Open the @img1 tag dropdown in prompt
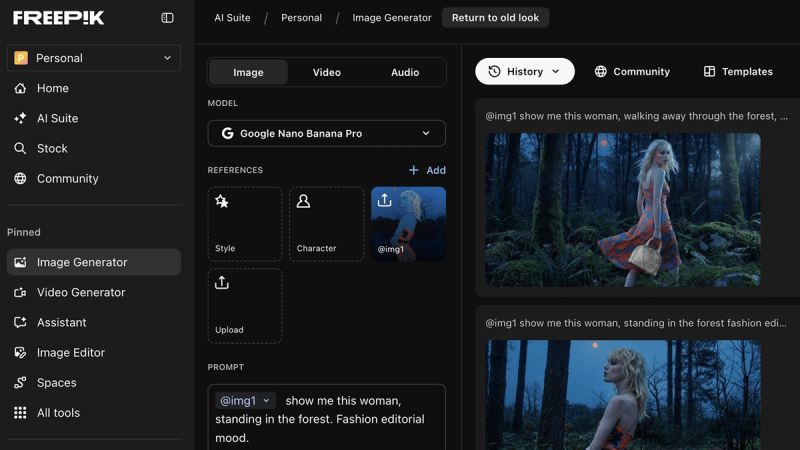This screenshot has height=450, width=800. coord(245,401)
